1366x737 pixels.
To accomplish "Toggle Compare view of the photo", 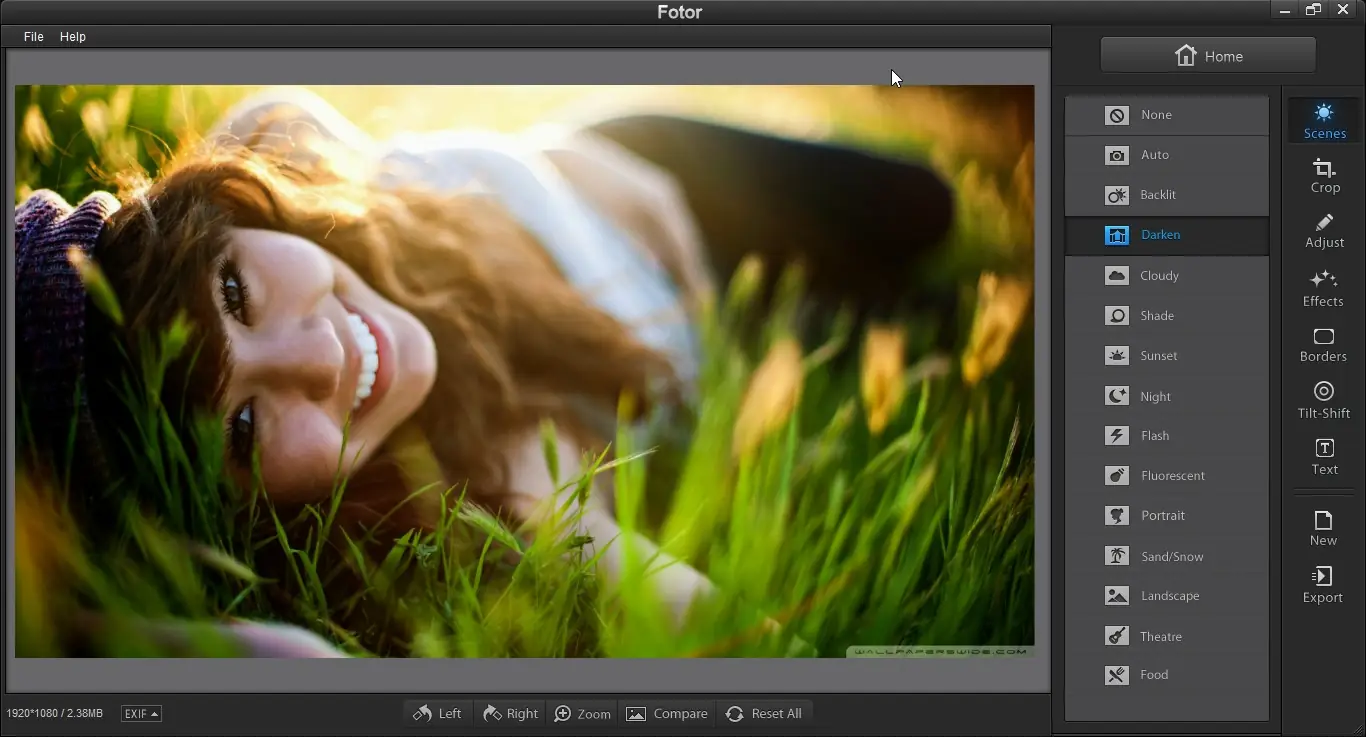I will pyautogui.click(x=667, y=714).
